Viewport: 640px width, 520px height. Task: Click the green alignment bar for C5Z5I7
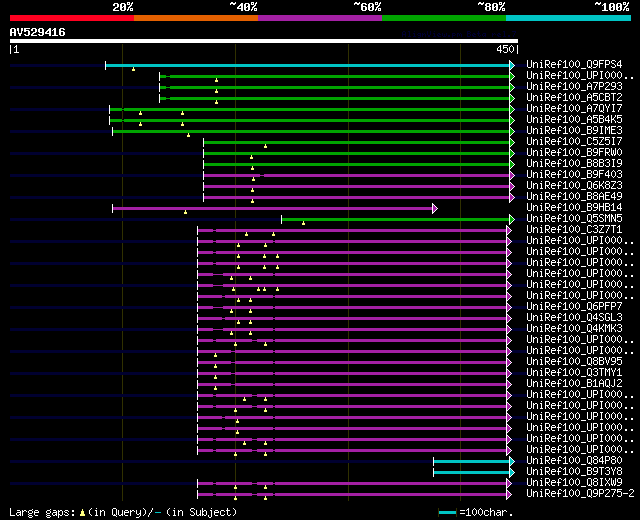[357, 142]
